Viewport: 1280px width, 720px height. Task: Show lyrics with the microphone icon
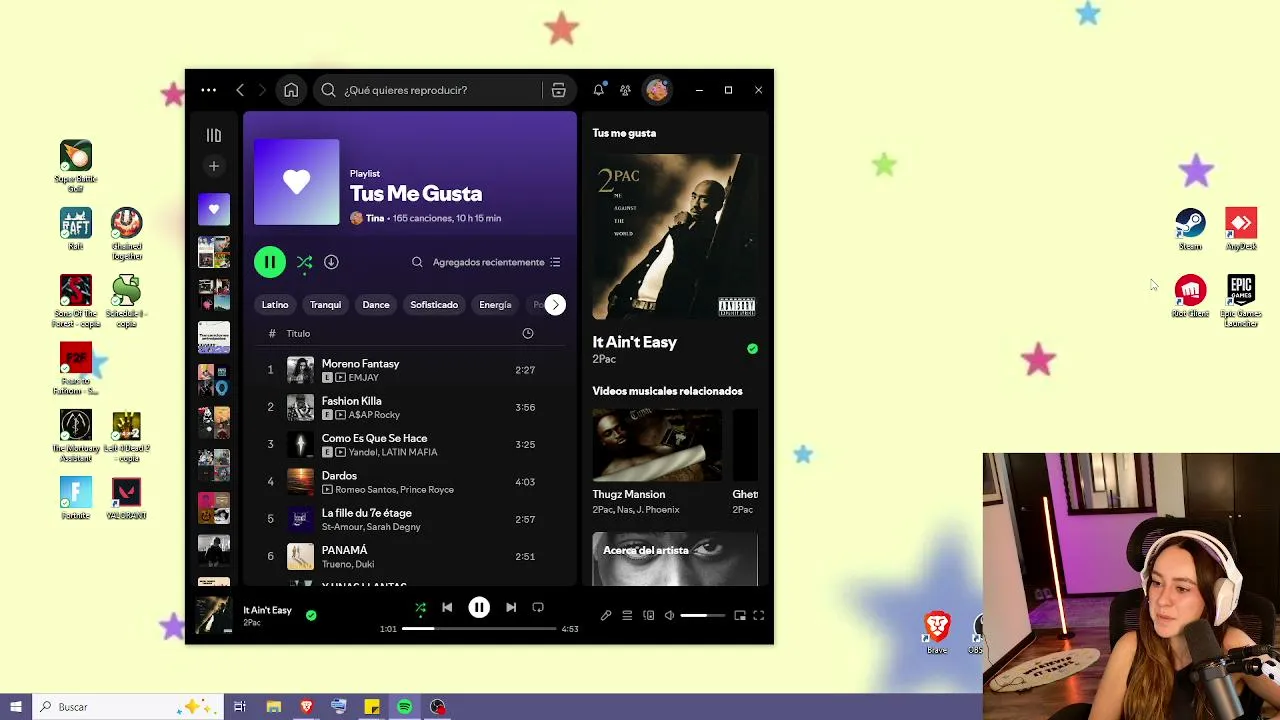(606, 616)
